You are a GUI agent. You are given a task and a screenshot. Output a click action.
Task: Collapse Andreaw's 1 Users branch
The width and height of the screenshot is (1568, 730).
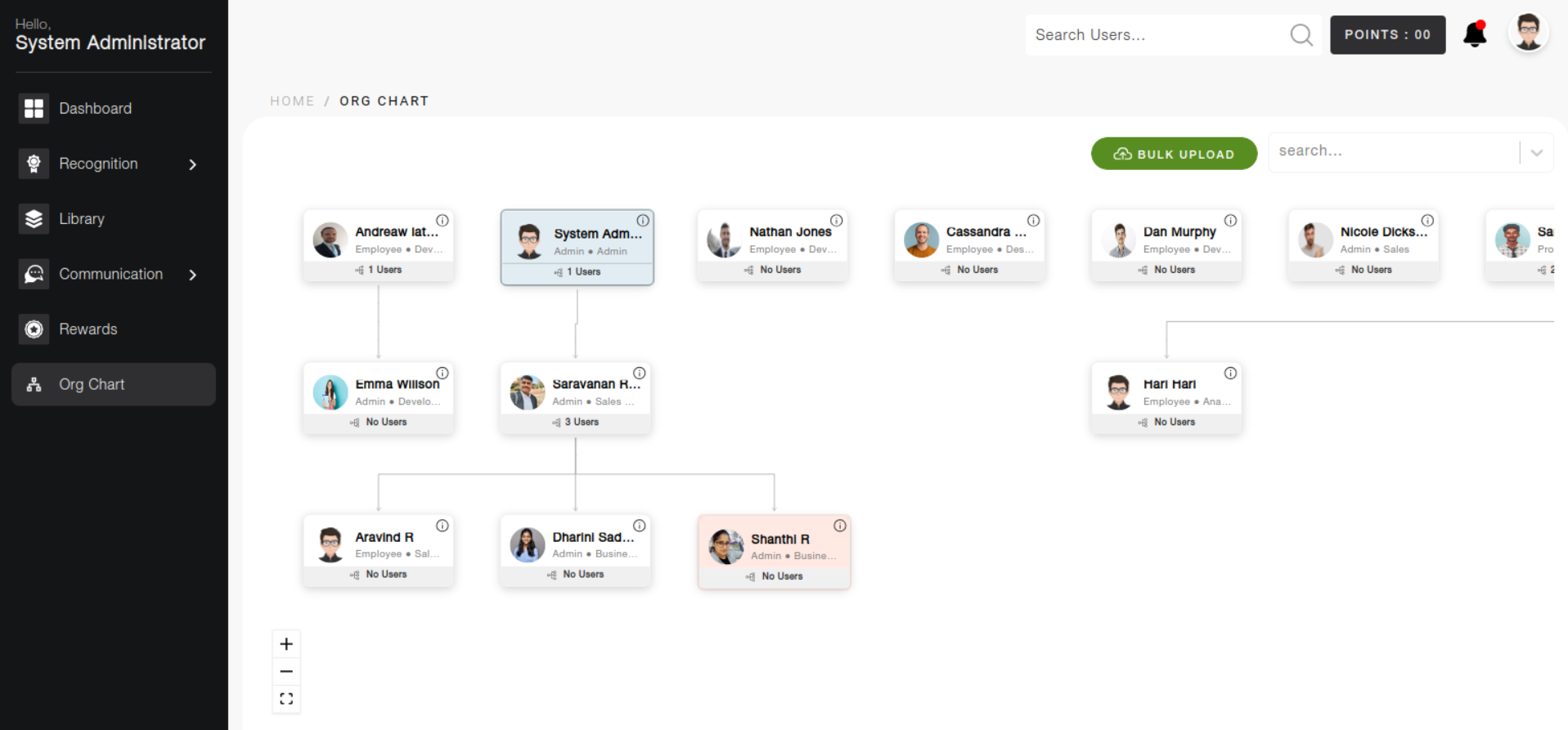coord(379,270)
